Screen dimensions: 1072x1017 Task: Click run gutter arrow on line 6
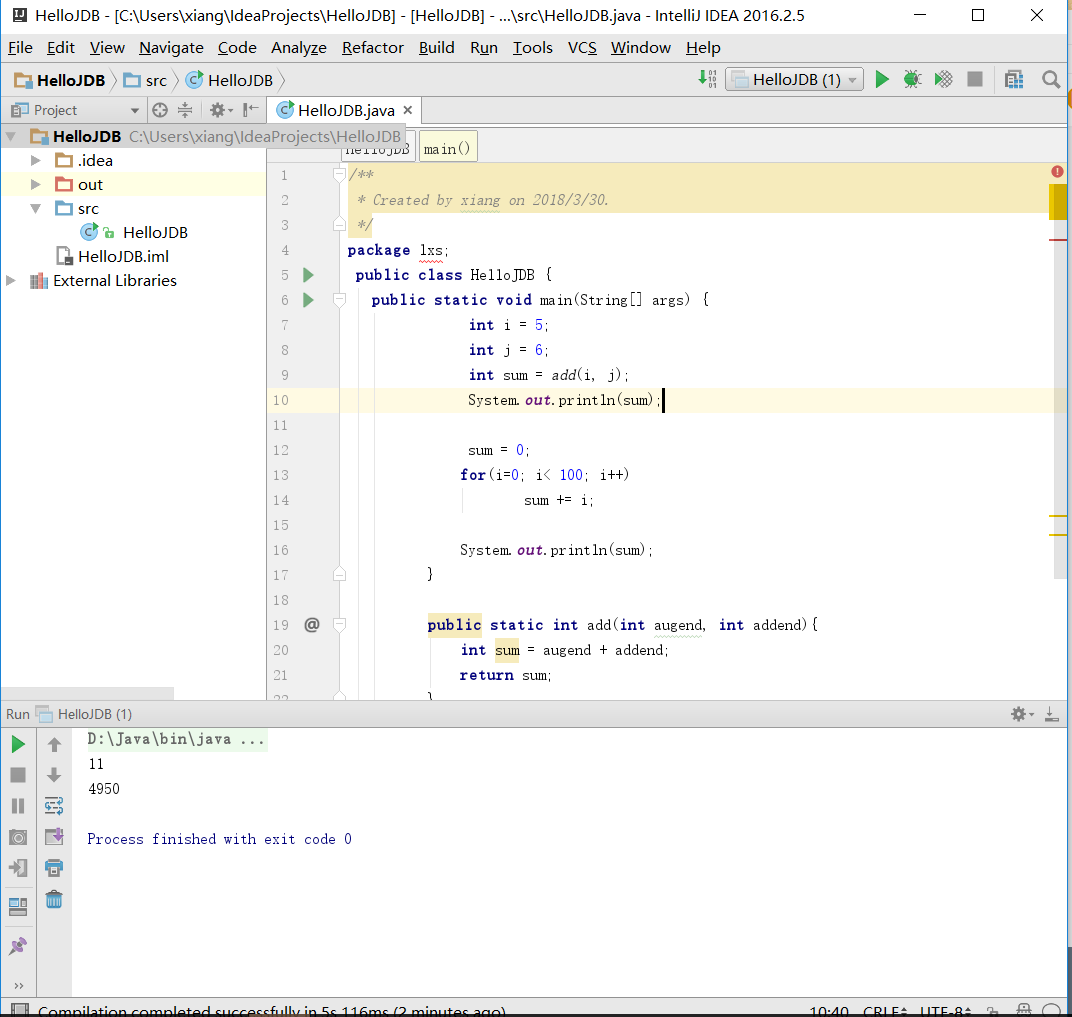point(308,299)
